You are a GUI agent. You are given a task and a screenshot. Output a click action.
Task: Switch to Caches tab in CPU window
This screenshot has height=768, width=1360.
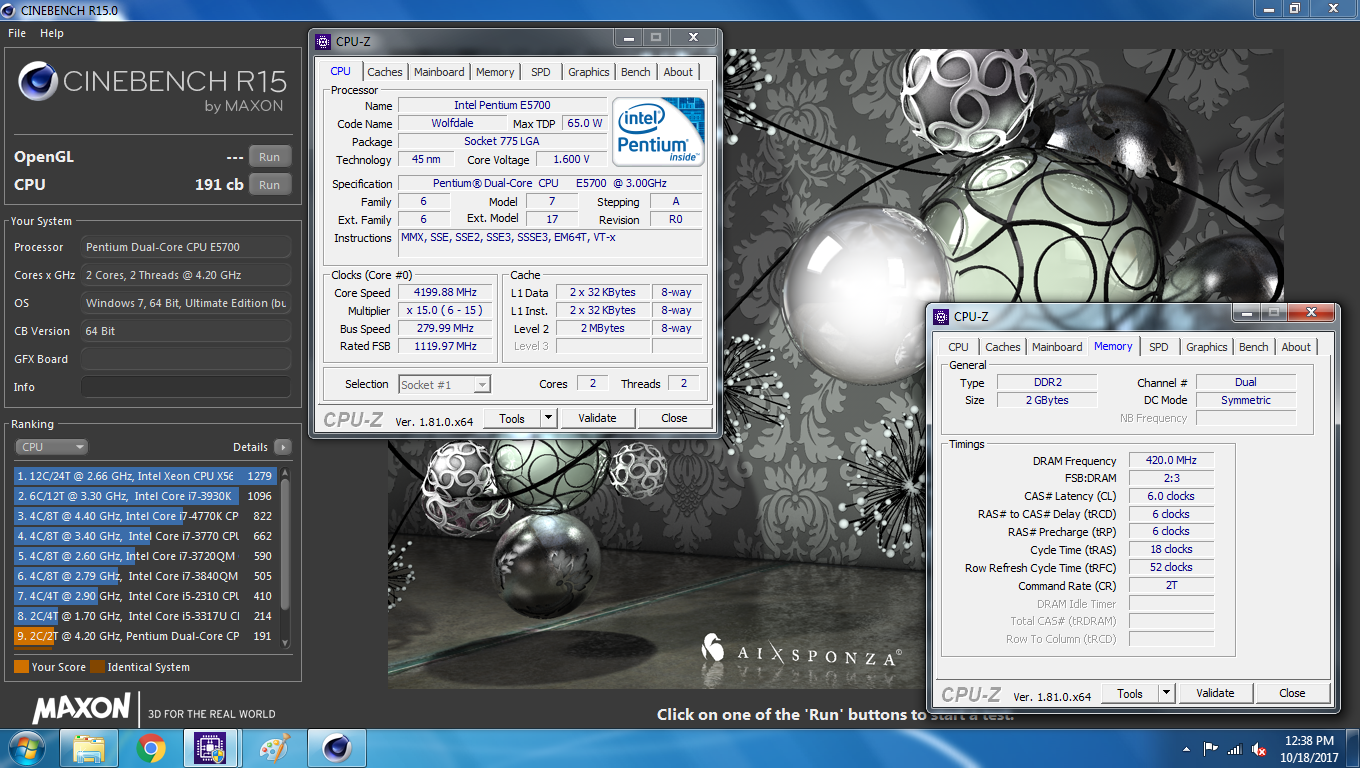coord(384,72)
